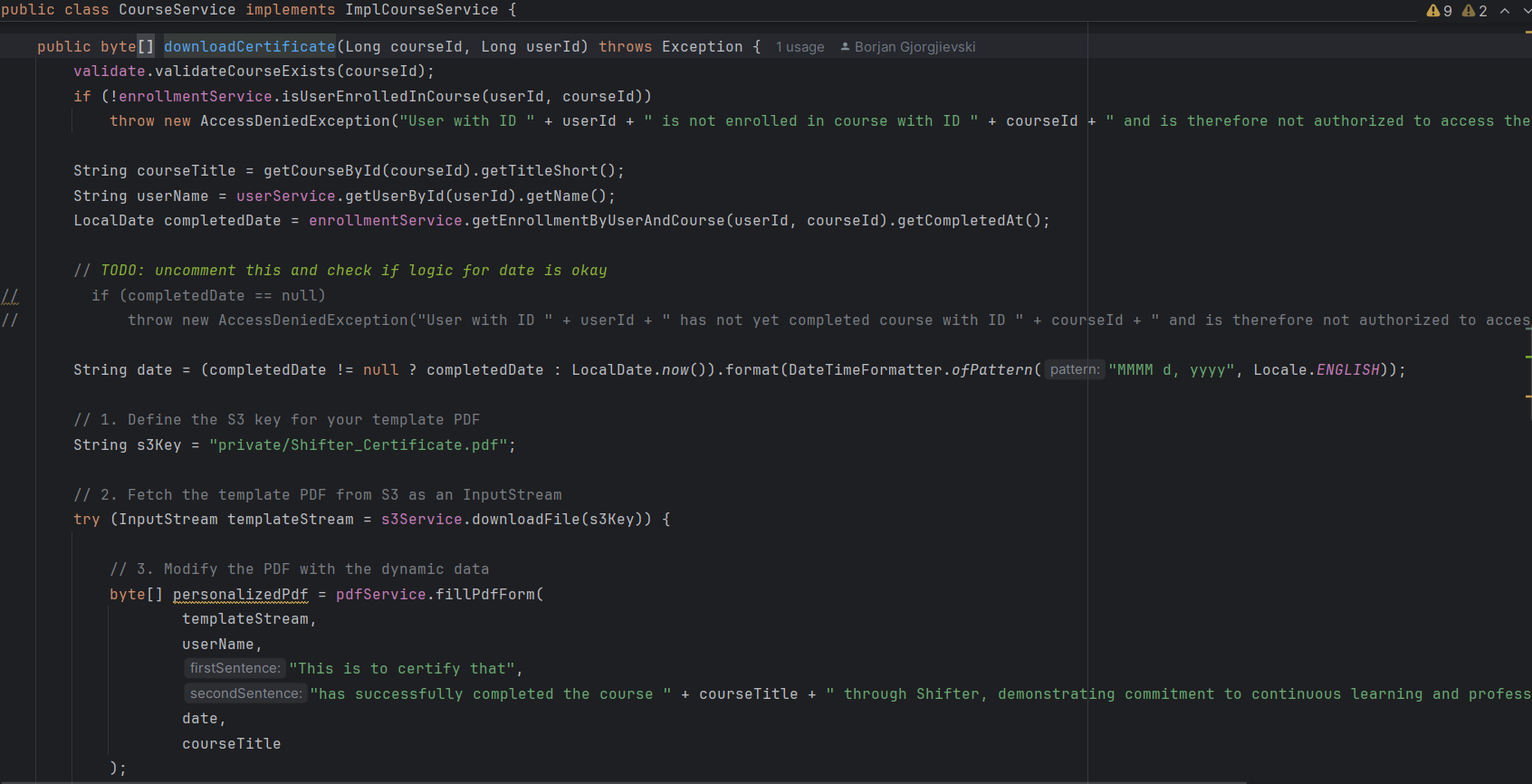
Task: Click author name Borjan Gjorgjievski annotation
Action: click(914, 47)
